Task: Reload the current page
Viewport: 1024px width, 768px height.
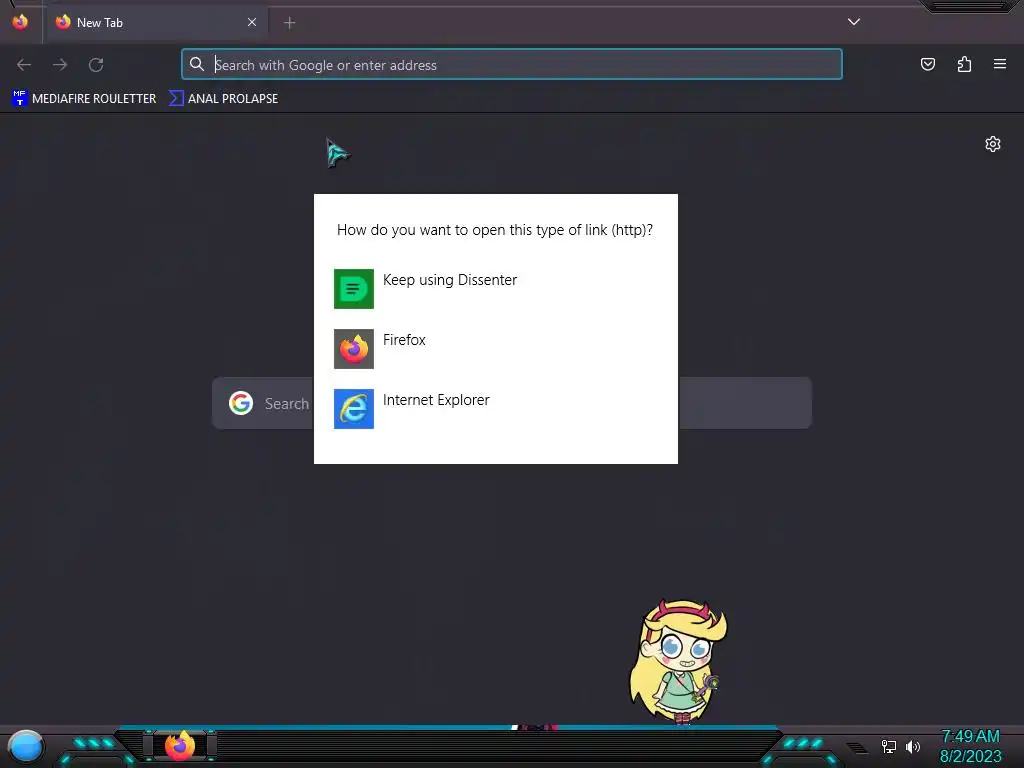Action: [96, 65]
